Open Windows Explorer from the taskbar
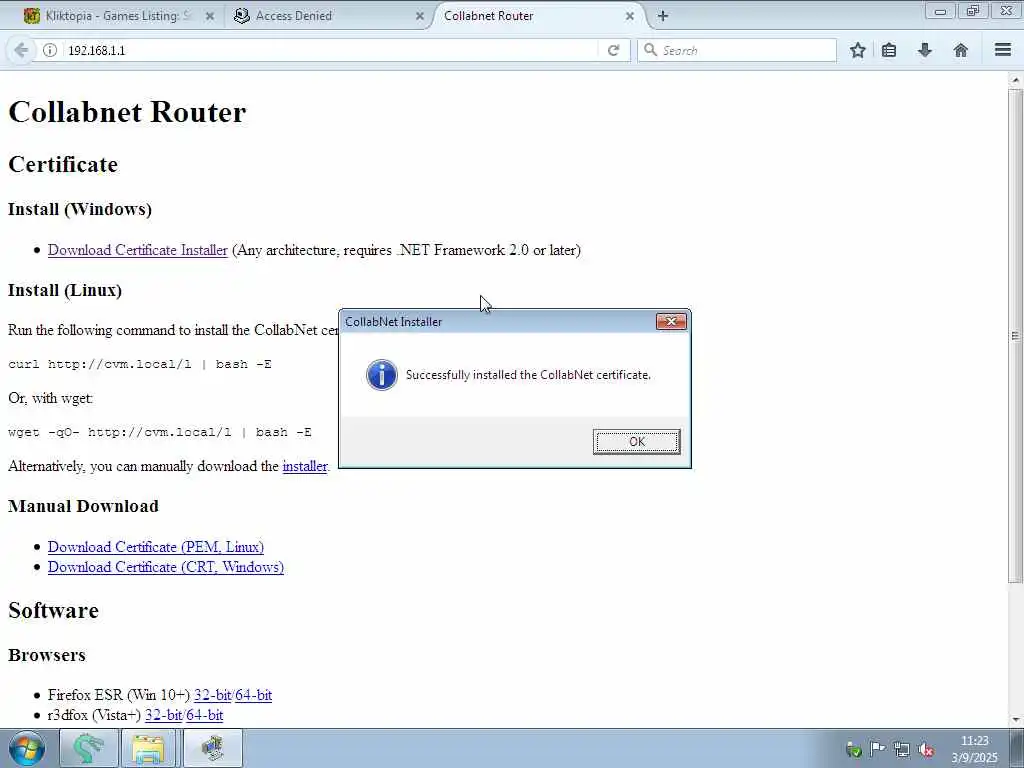This screenshot has width=1024, height=768. 148,748
